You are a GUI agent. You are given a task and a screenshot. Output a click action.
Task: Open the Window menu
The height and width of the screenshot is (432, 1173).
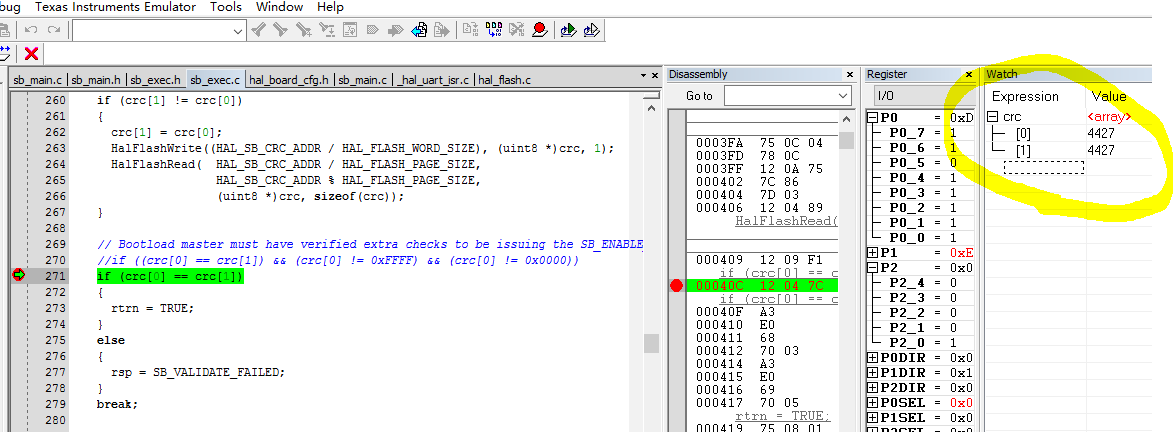[279, 7]
